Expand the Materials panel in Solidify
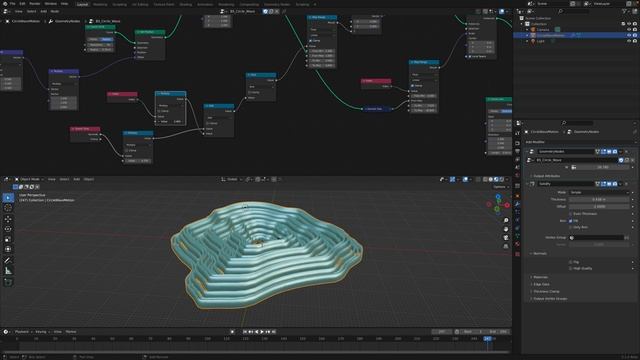 (x=540, y=277)
